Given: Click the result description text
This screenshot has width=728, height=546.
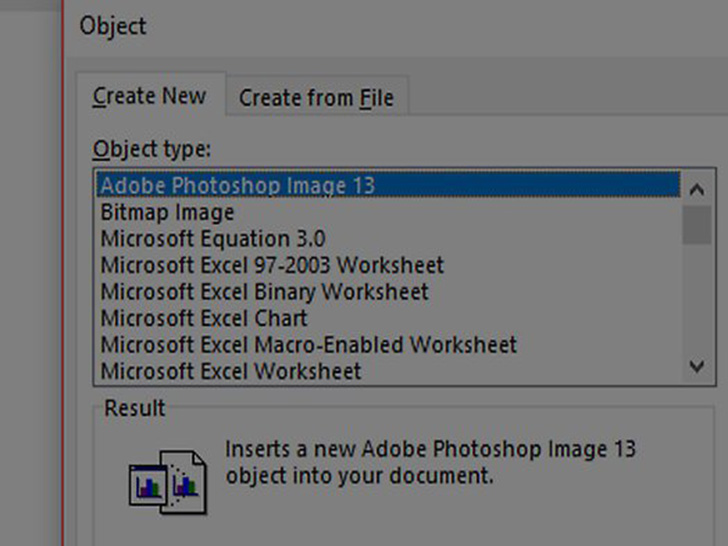Looking at the screenshot, I should coord(430,462).
